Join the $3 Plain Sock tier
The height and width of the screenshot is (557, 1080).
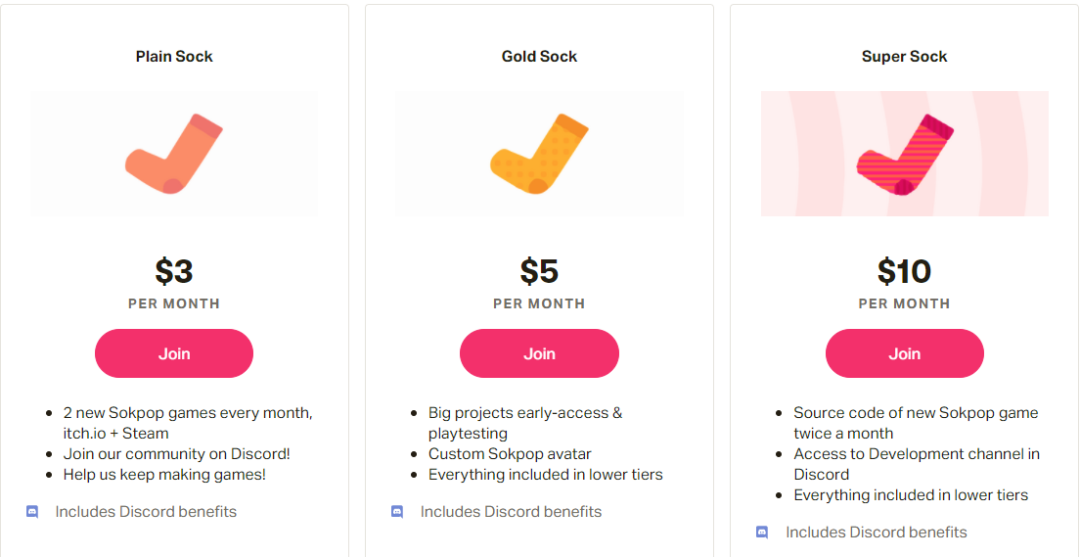[174, 353]
